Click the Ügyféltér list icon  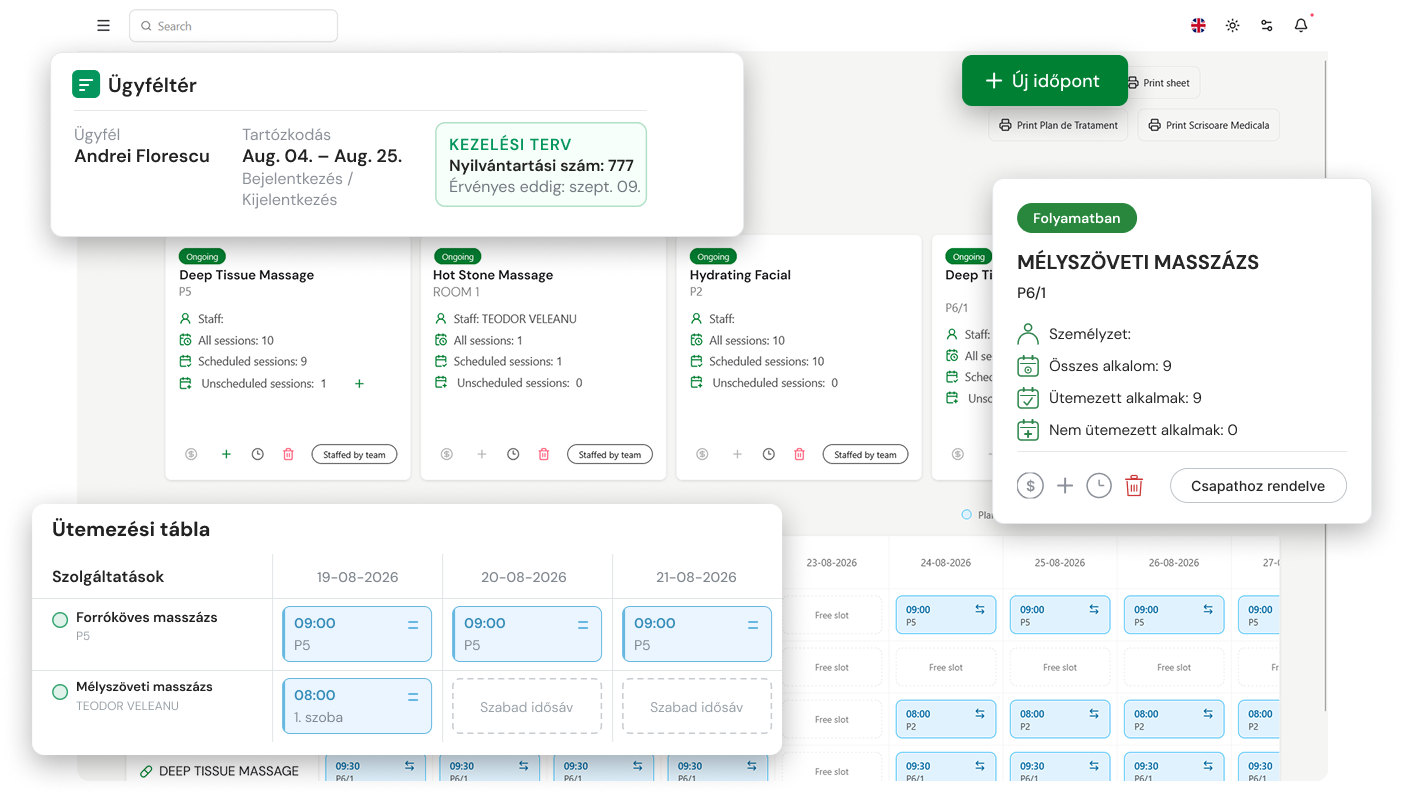coord(86,84)
